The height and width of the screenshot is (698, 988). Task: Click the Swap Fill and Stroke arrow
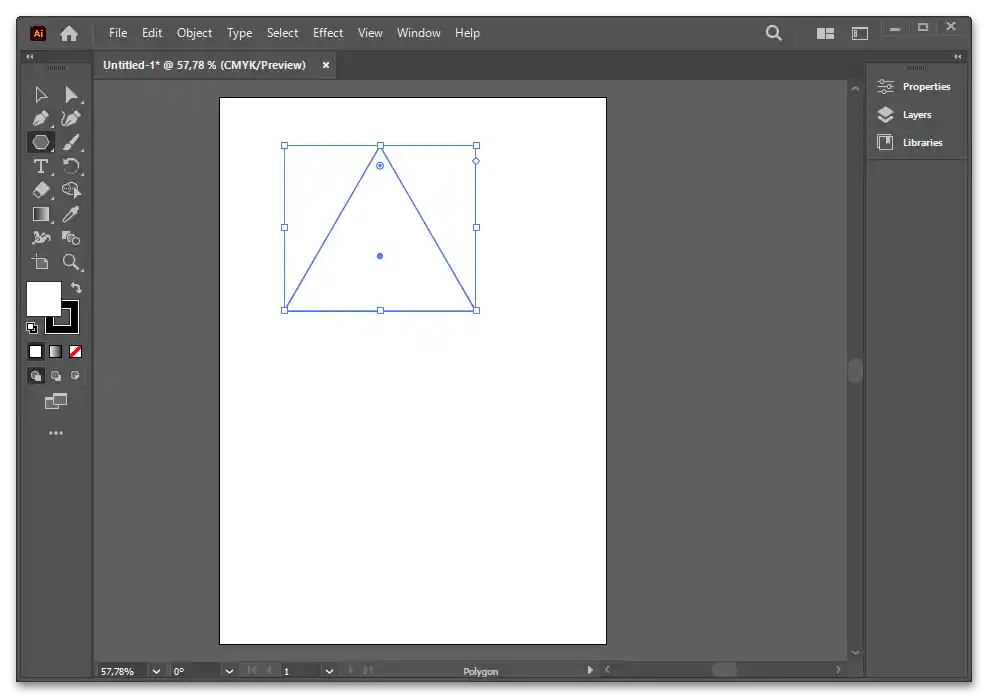[76, 288]
